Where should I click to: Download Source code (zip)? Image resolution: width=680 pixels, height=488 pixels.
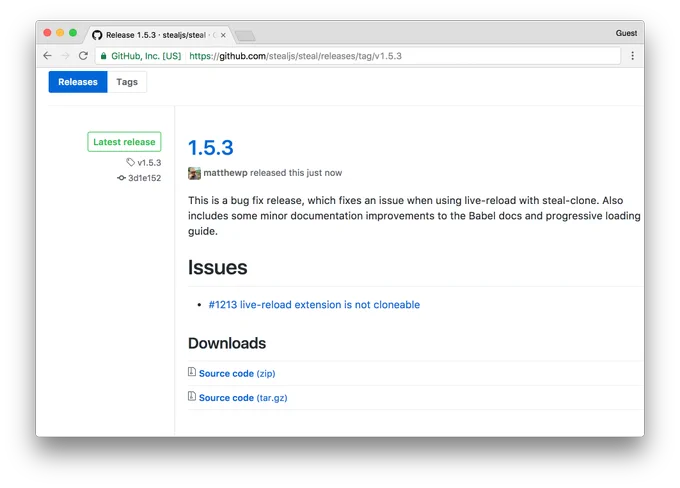(237, 373)
